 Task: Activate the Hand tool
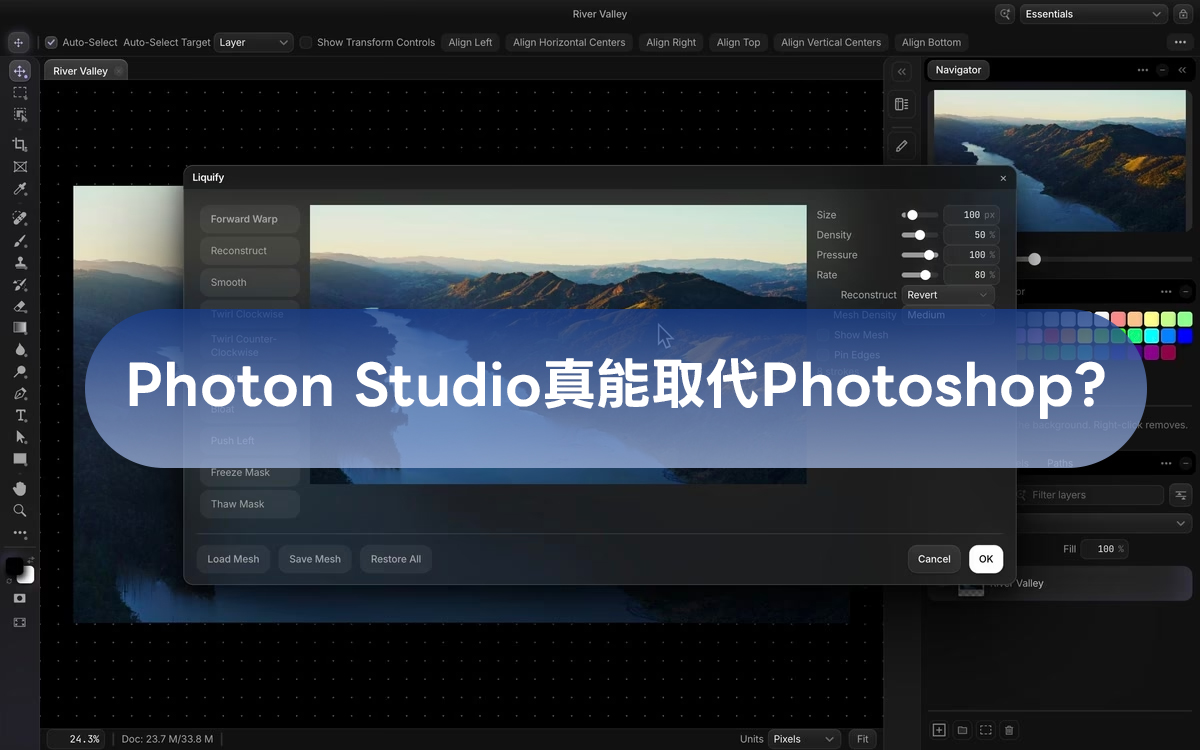tap(20, 488)
